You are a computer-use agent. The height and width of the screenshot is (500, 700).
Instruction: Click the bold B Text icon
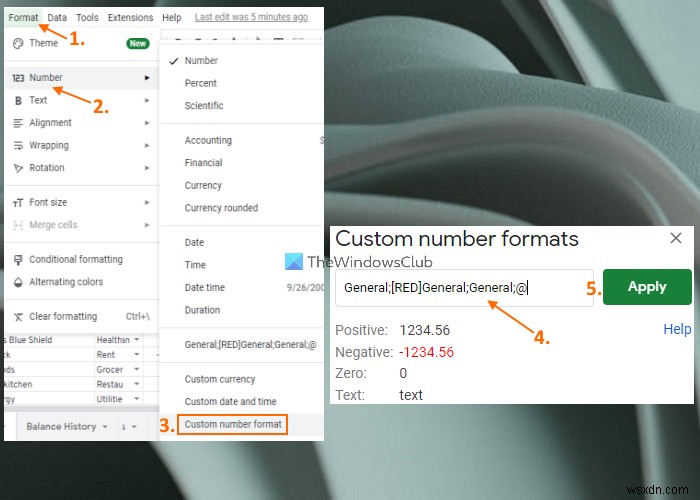pyautogui.click(x=18, y=100)
